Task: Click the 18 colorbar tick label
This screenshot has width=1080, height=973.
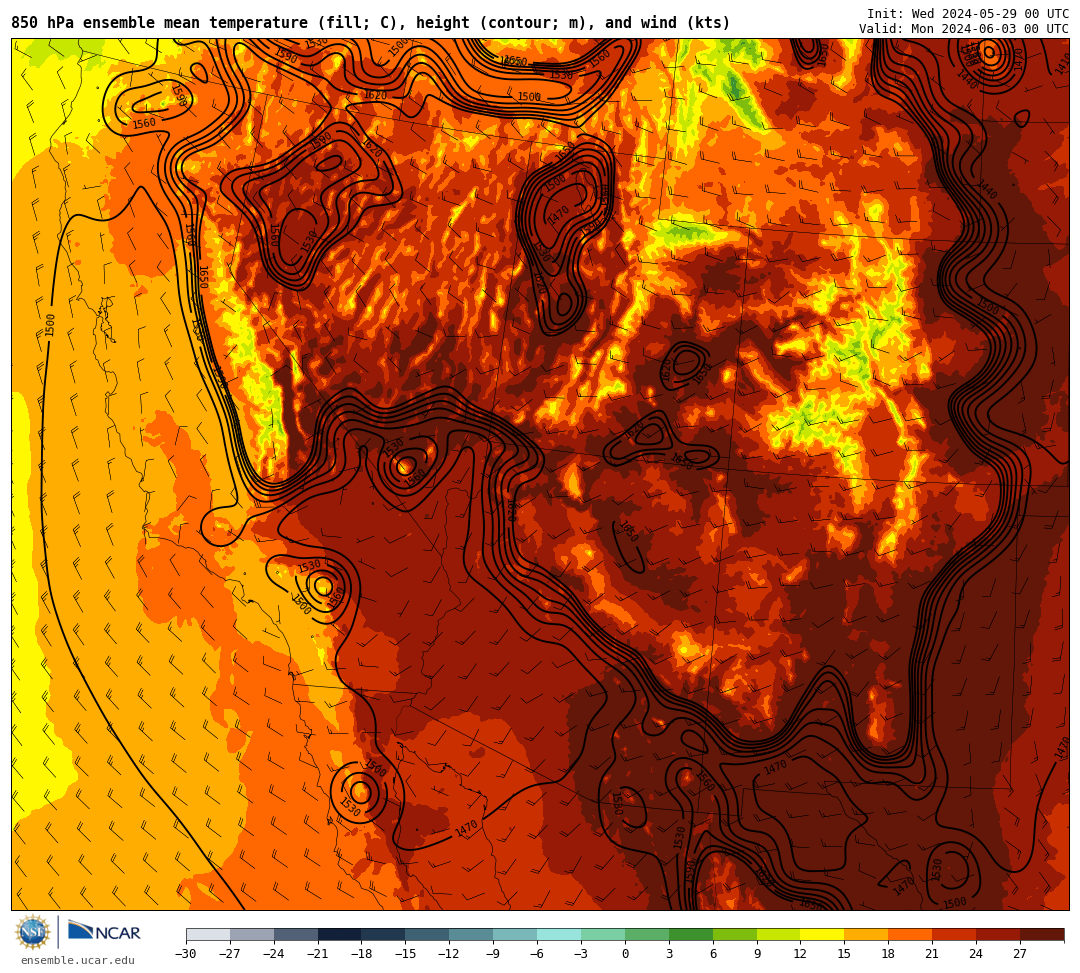Action: pyautogui.click(x=889, y=954)
